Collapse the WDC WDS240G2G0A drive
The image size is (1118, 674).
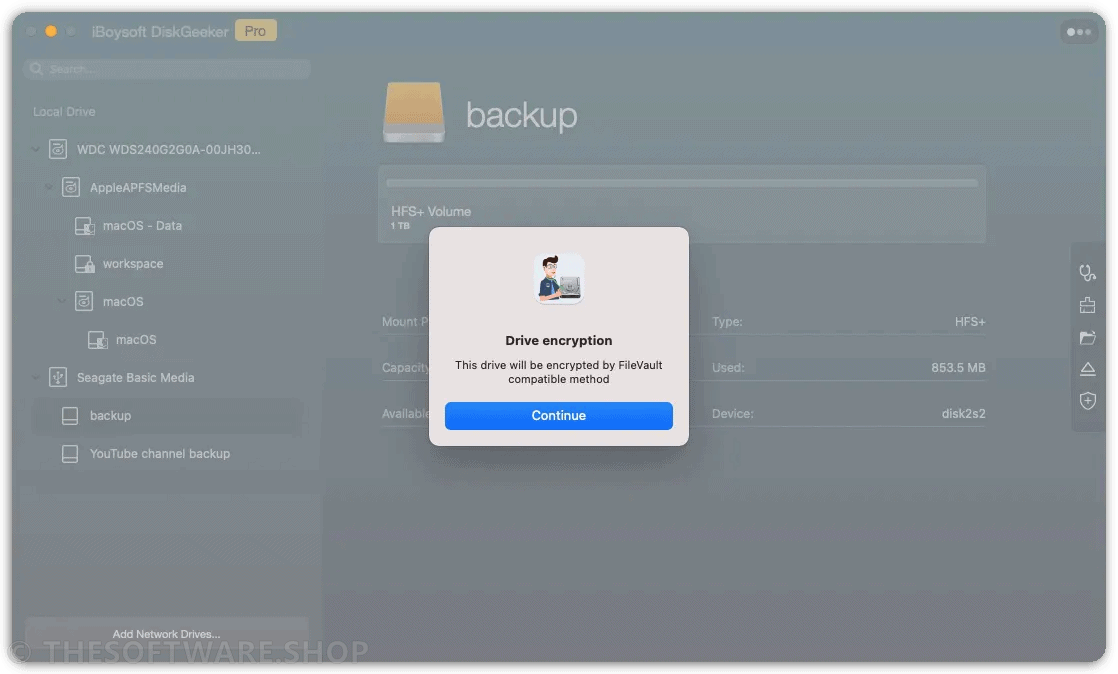coord(35,149)
